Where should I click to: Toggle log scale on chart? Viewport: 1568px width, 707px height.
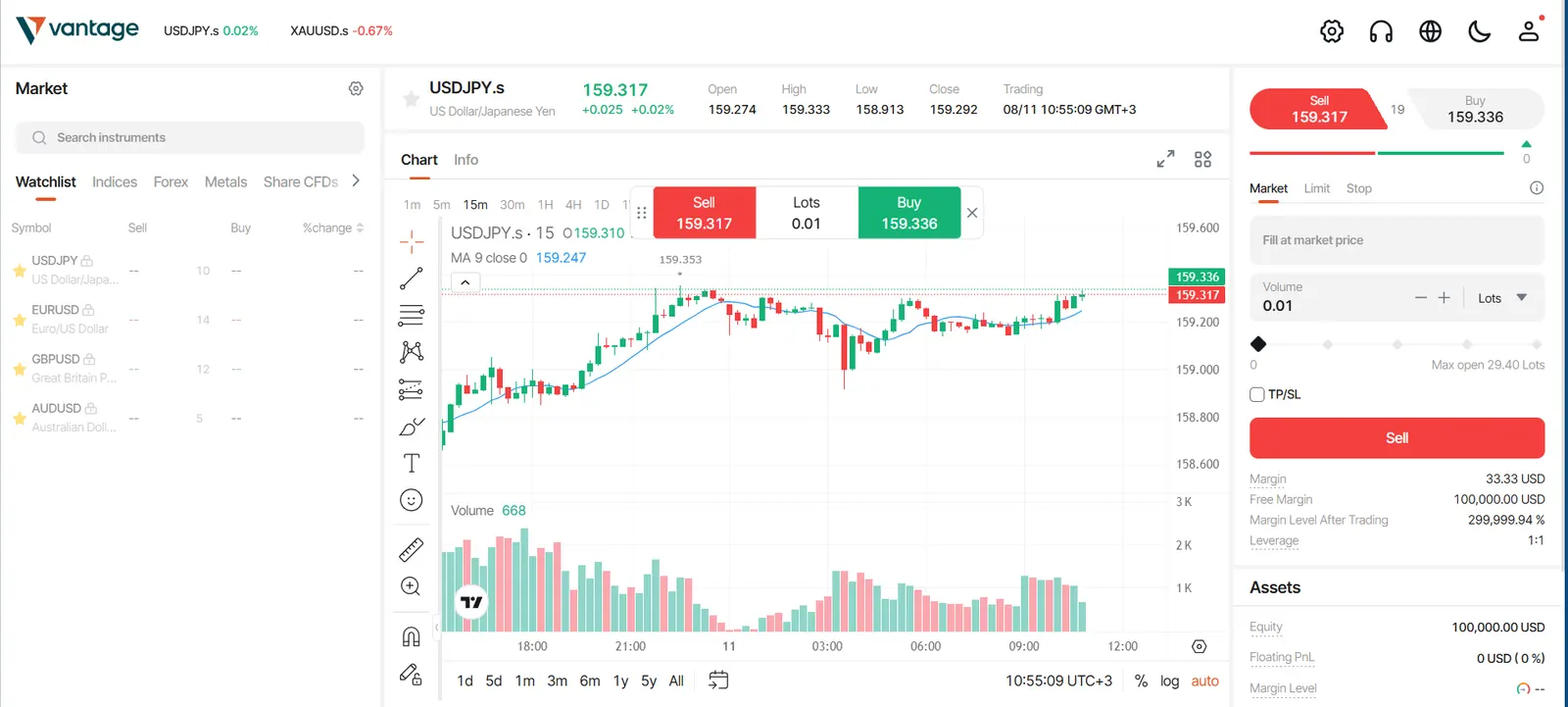pyautogui.click(x=1169, y=681)
